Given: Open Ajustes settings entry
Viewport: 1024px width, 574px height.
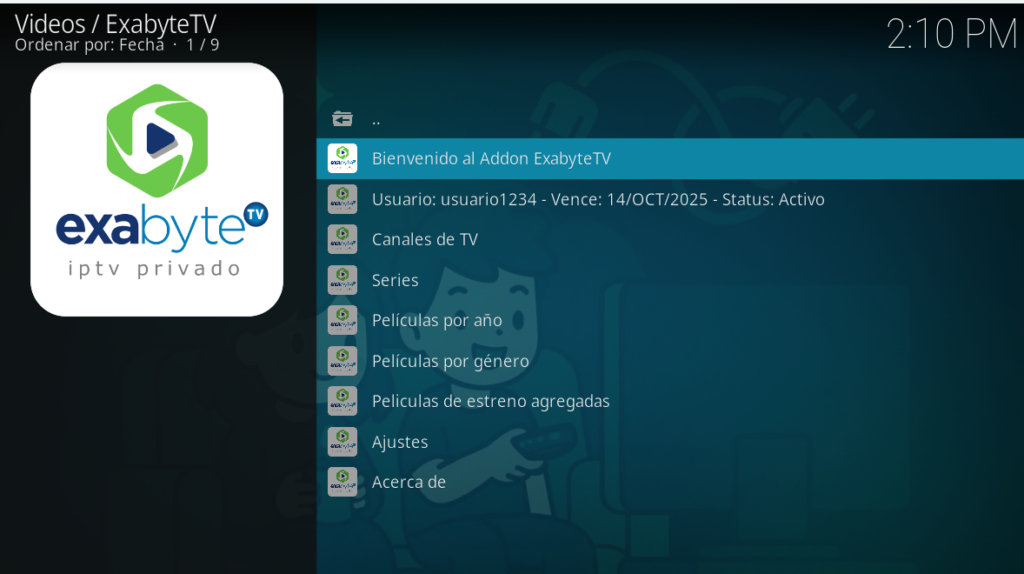Looking at the screenshot, I should pyautogui.click(x=400, y=442).
